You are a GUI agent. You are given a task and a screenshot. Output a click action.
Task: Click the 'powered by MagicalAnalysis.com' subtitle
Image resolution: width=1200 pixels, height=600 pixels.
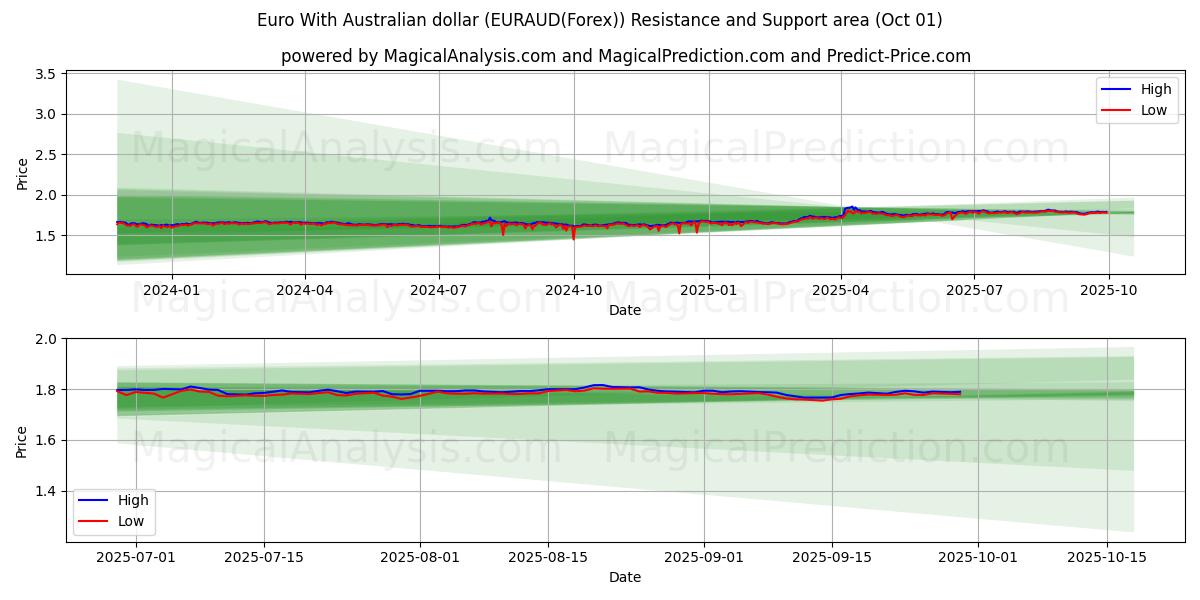[x=625, y=56]
